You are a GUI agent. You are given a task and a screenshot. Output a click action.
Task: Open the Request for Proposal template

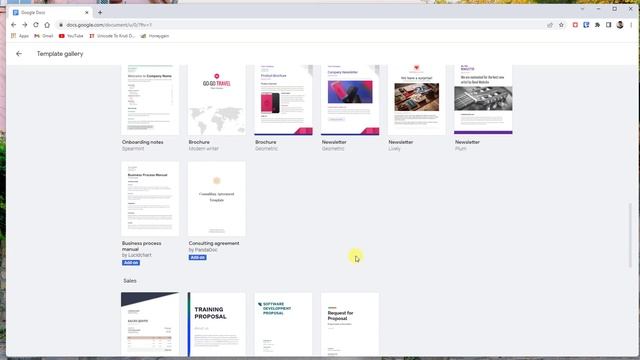pyautogui.click(x=350, y=324)
